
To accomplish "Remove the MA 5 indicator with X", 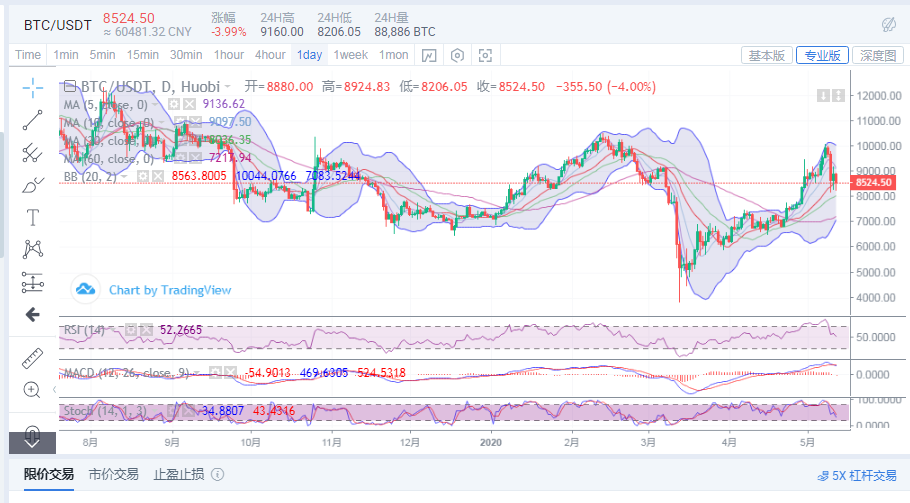I will tap(188, 104).
